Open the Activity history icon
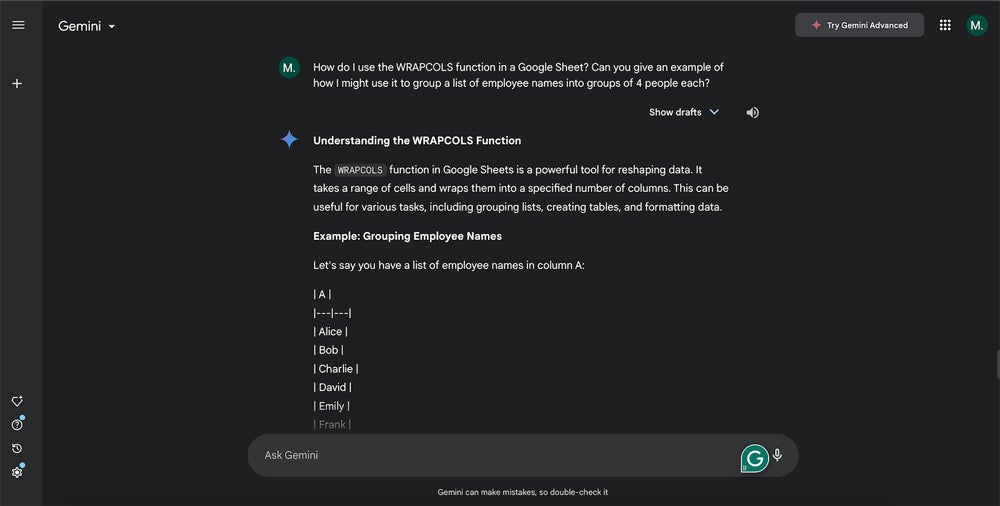 [x=17, y=449]
